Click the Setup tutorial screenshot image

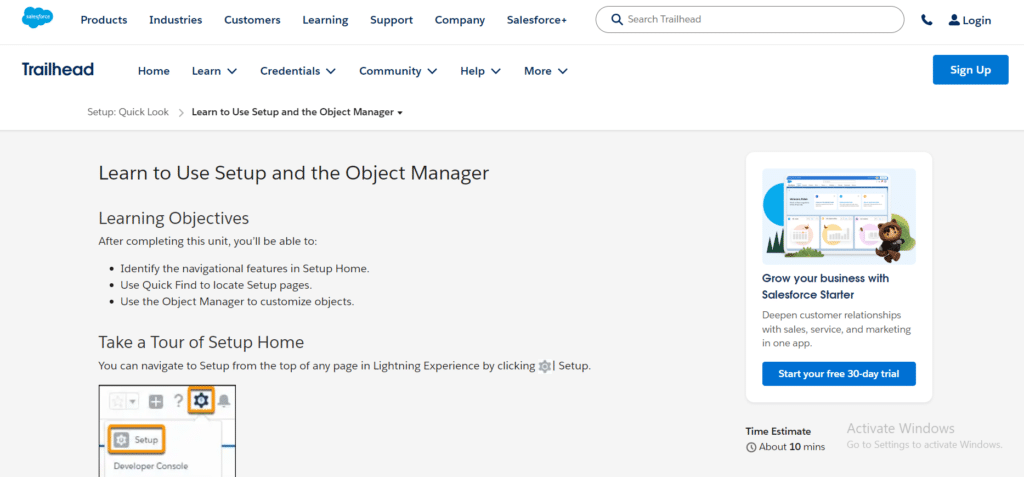tap(167, 431)
